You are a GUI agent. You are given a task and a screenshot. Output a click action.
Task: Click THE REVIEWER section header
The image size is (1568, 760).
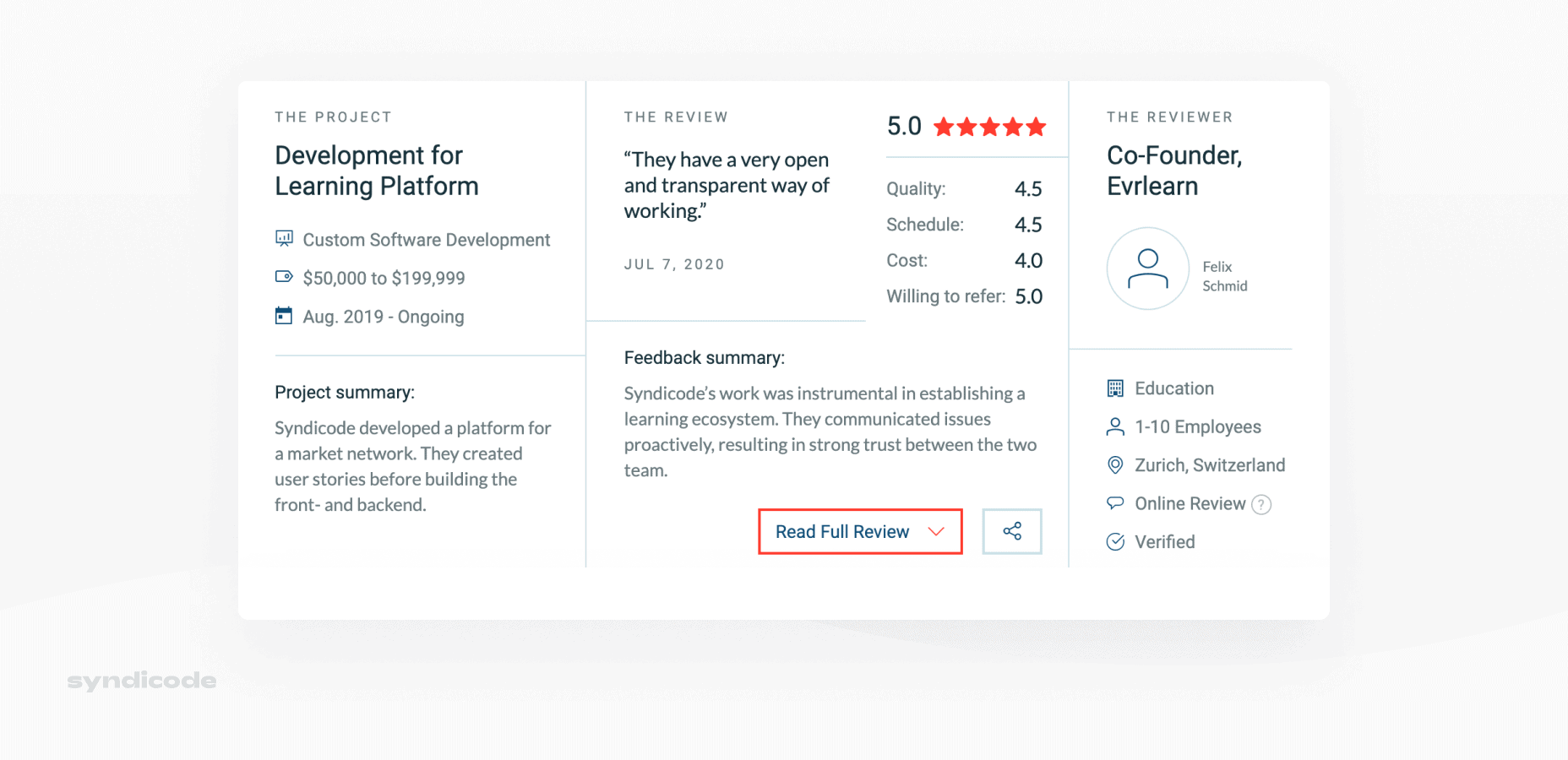click(1170, 117)
